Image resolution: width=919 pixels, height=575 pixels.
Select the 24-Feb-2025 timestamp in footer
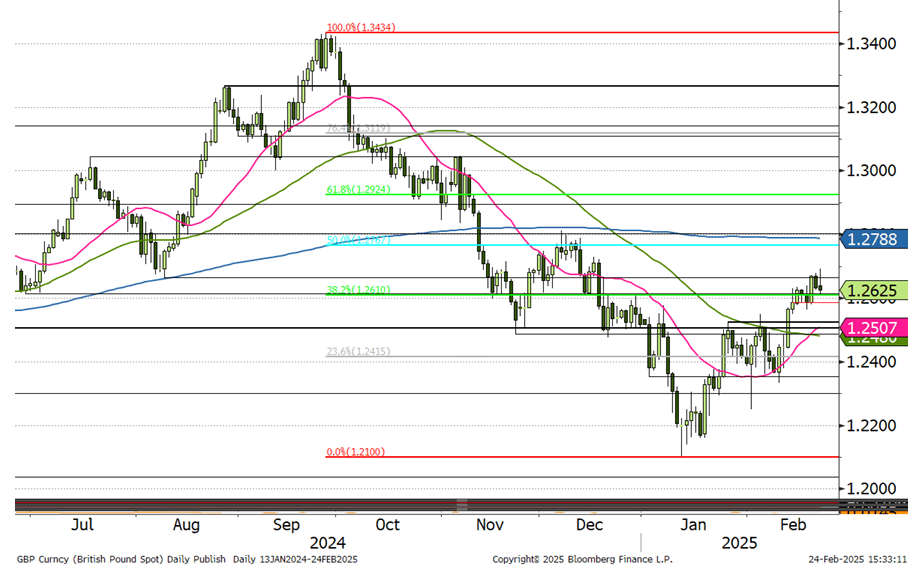[x=860, y=559]
